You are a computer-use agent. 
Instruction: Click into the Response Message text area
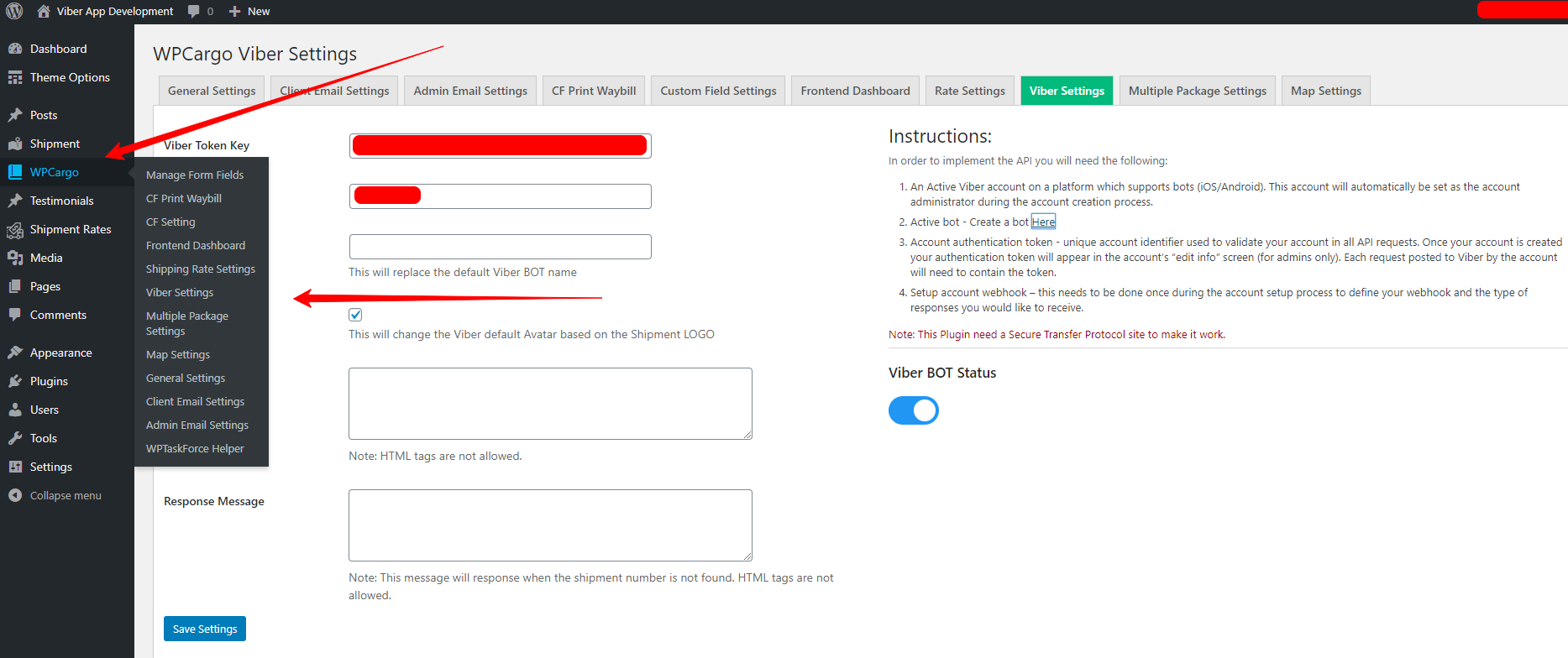(550, 525)
